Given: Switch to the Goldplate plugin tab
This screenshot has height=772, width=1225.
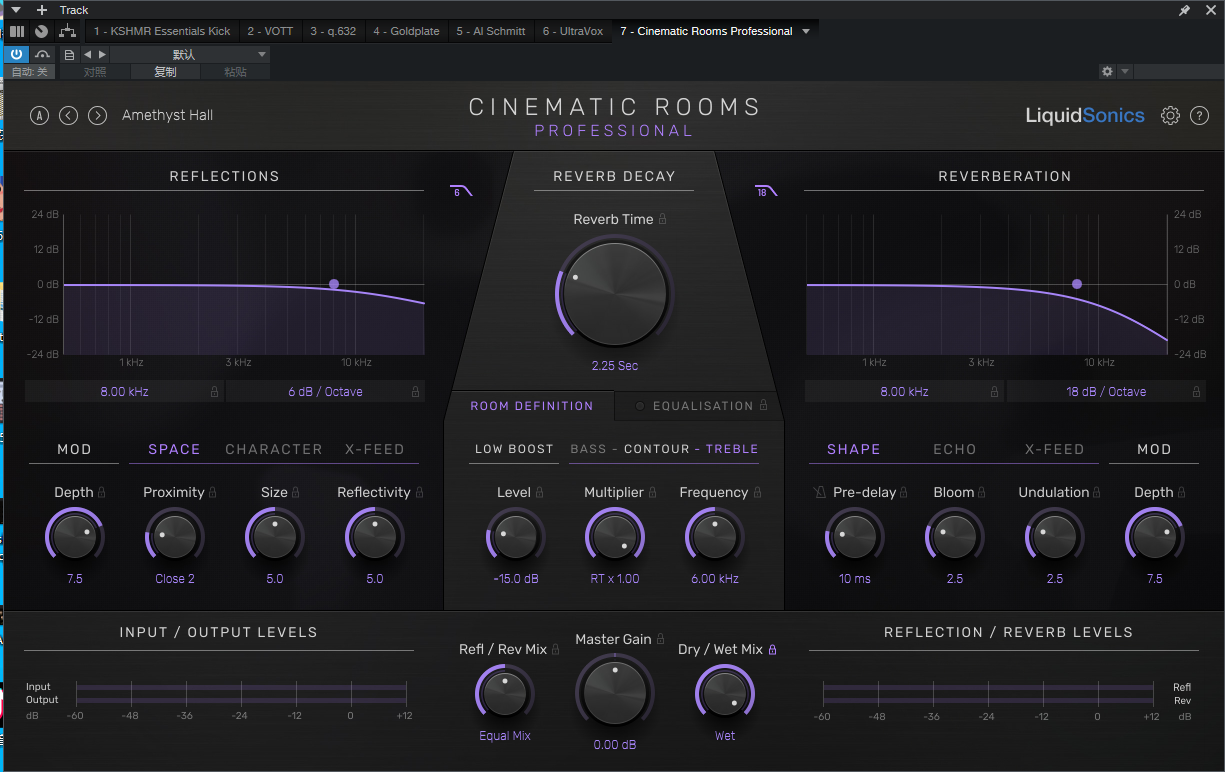Looking at the screenshot, I should coord(406,31).
